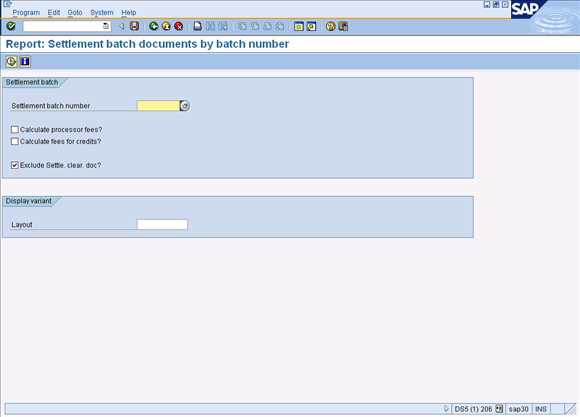This screenshot has width=580, height=417.
Task: Uncheck Exclude Settle. clear. doc checkbox
Action: click(x=15, y=165)
